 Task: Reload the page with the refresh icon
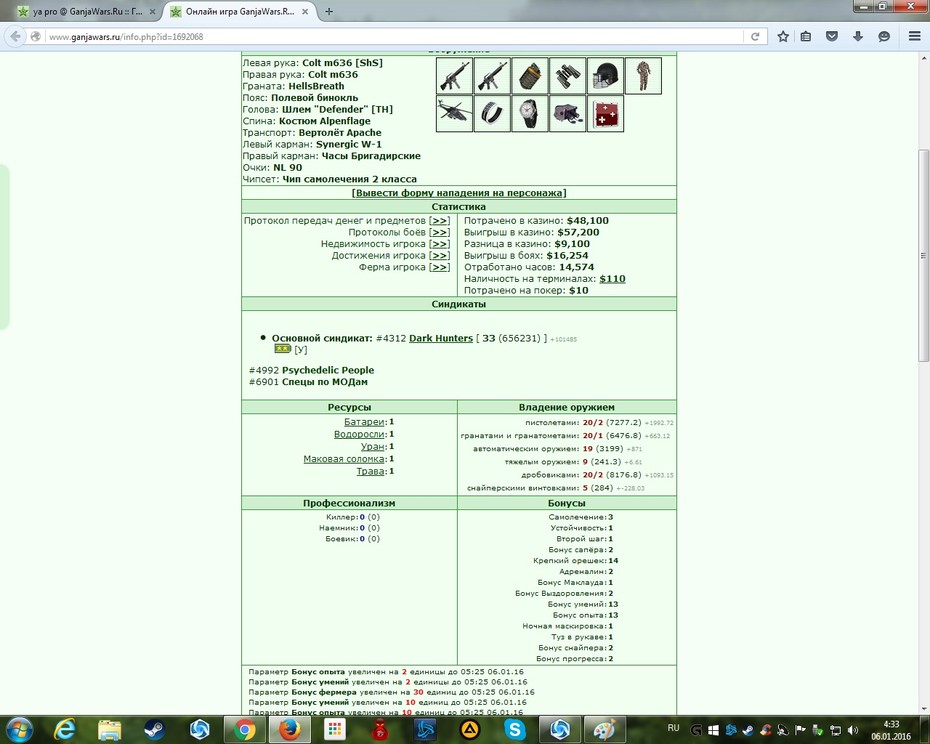click(x=755, y=36)
